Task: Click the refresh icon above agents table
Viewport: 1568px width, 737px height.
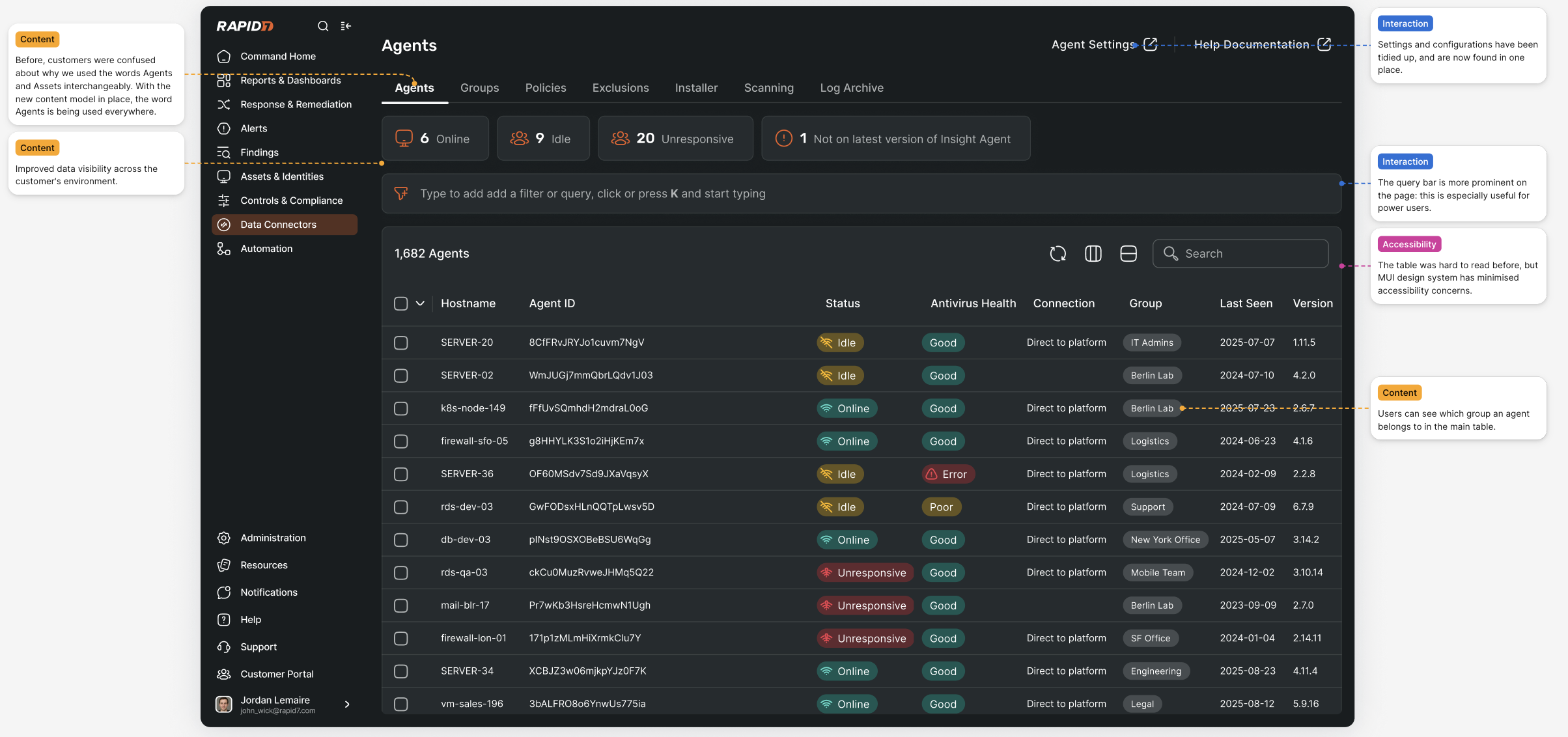Action: [x=1057, y=253]
